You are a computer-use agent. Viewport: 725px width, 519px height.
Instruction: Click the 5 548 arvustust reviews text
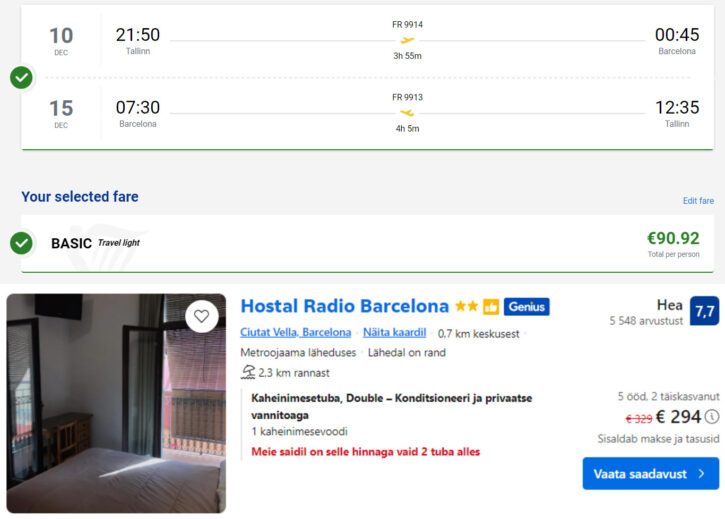click(646, 321)
